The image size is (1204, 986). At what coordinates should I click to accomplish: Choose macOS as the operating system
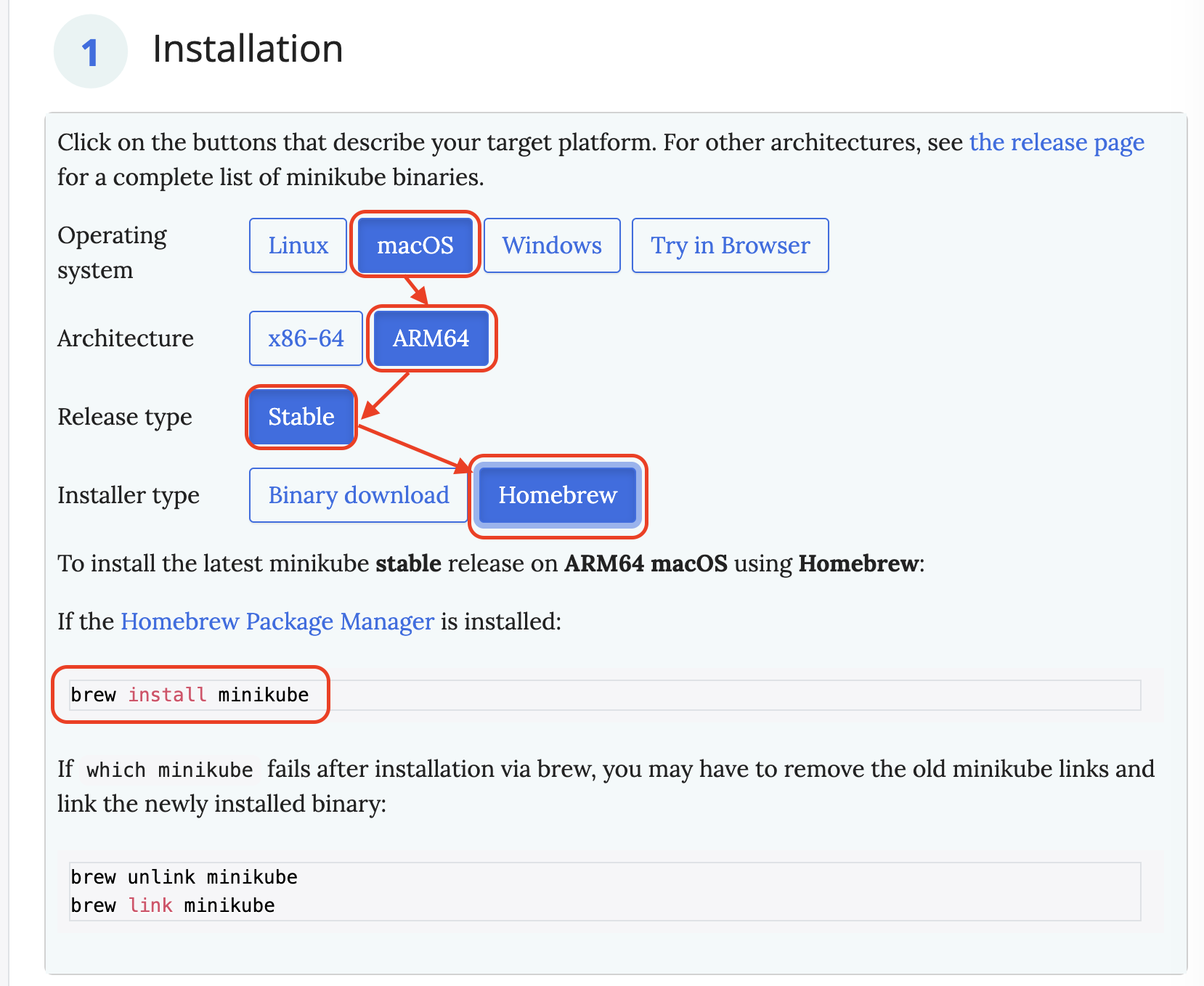[x=415, y=245]
